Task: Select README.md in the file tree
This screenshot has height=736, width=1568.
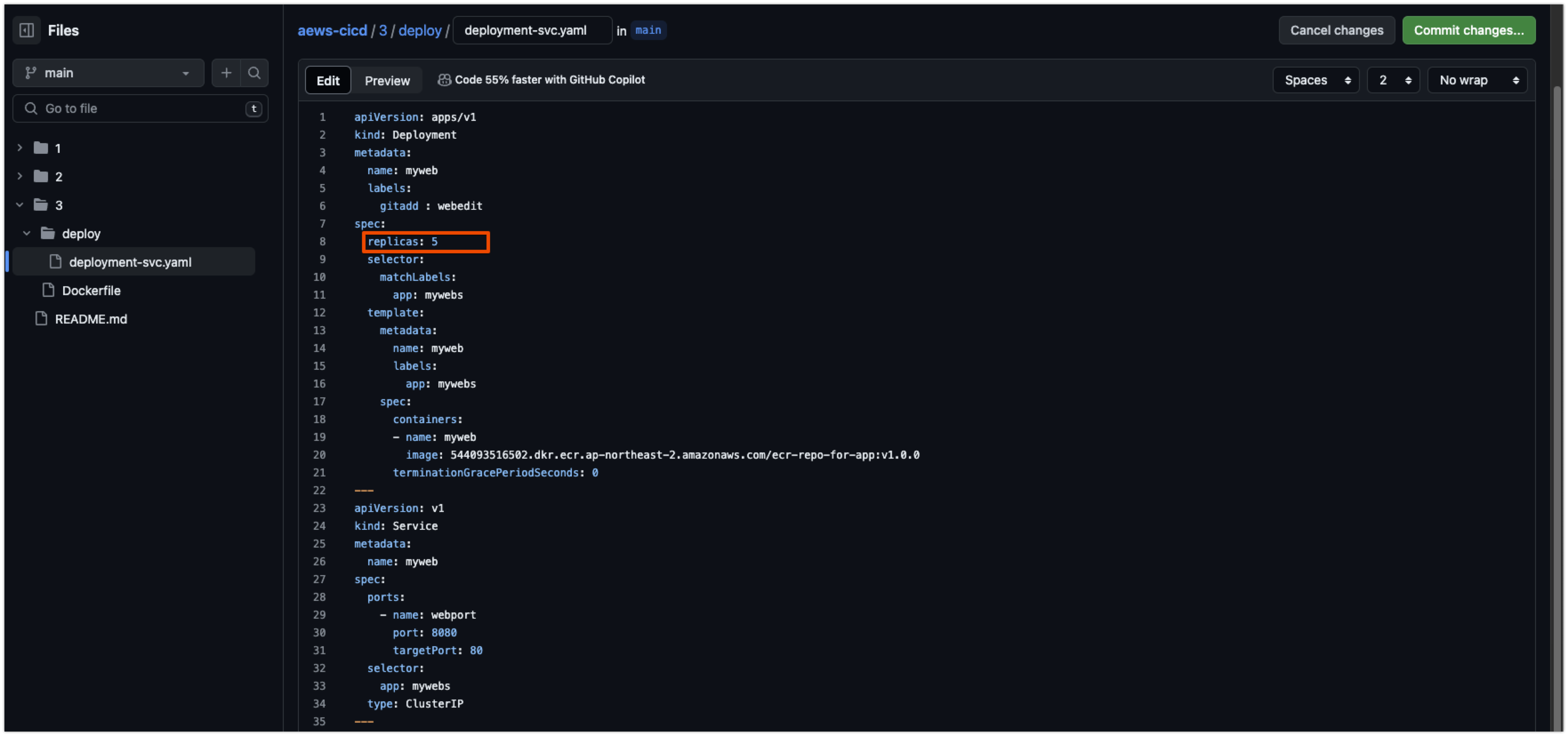Action: pos(91,319)
